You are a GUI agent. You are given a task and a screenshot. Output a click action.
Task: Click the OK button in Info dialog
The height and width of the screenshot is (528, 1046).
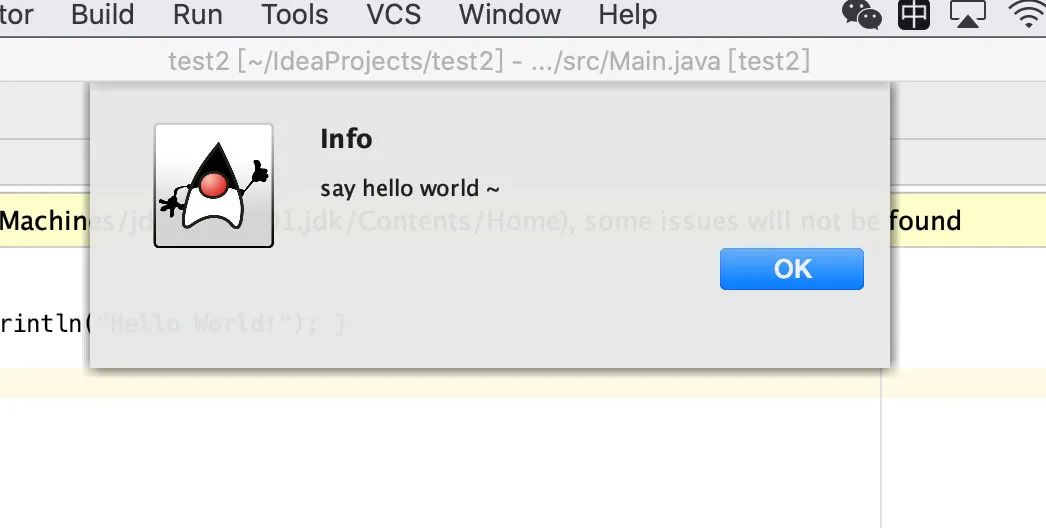click(791, 269)
